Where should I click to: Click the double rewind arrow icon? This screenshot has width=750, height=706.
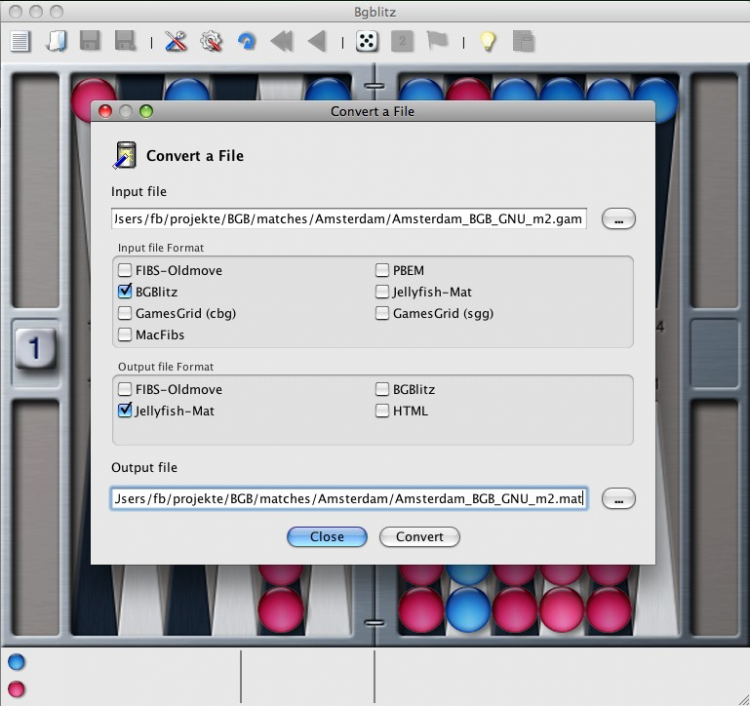click(x=282, y=42)
